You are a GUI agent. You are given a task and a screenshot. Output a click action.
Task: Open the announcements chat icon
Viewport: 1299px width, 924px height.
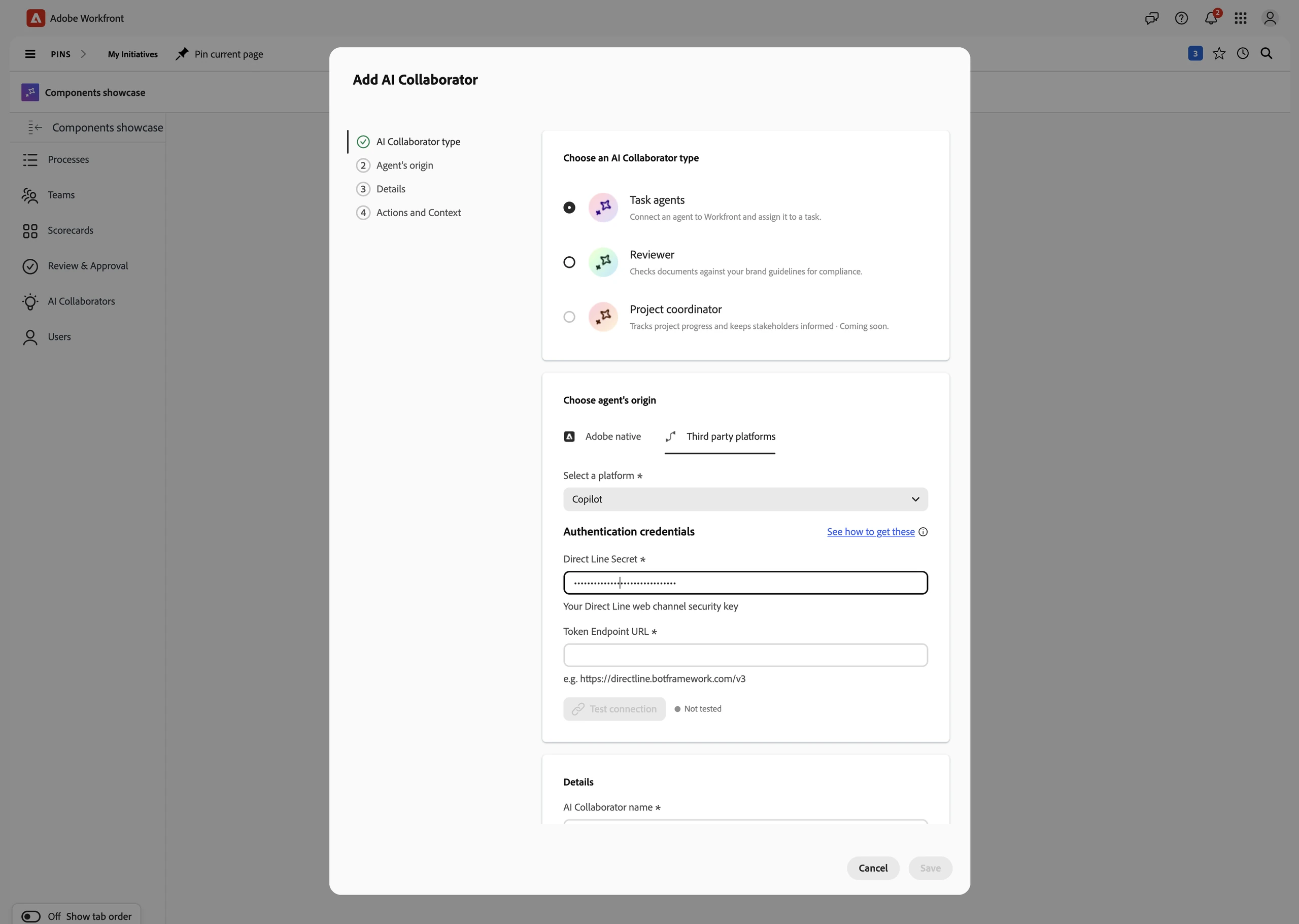point(1152,18)
